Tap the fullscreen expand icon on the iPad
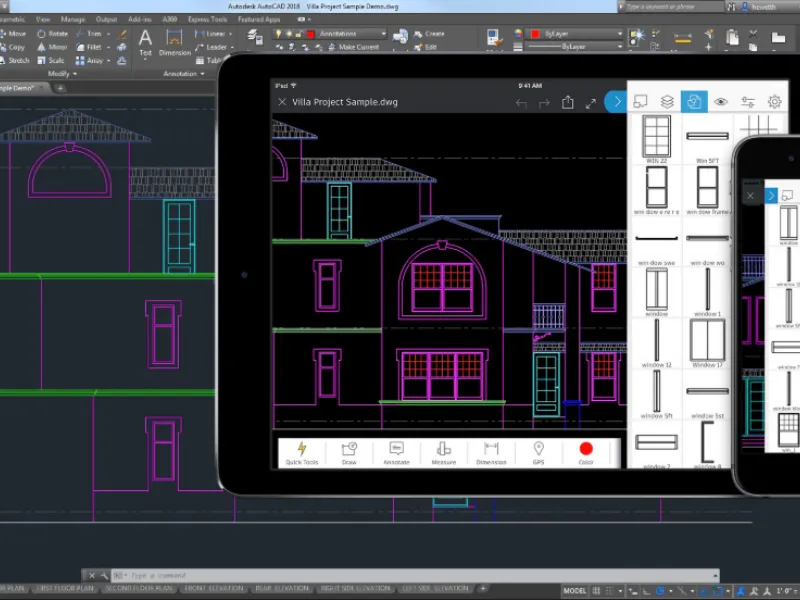 click(591, 103)
